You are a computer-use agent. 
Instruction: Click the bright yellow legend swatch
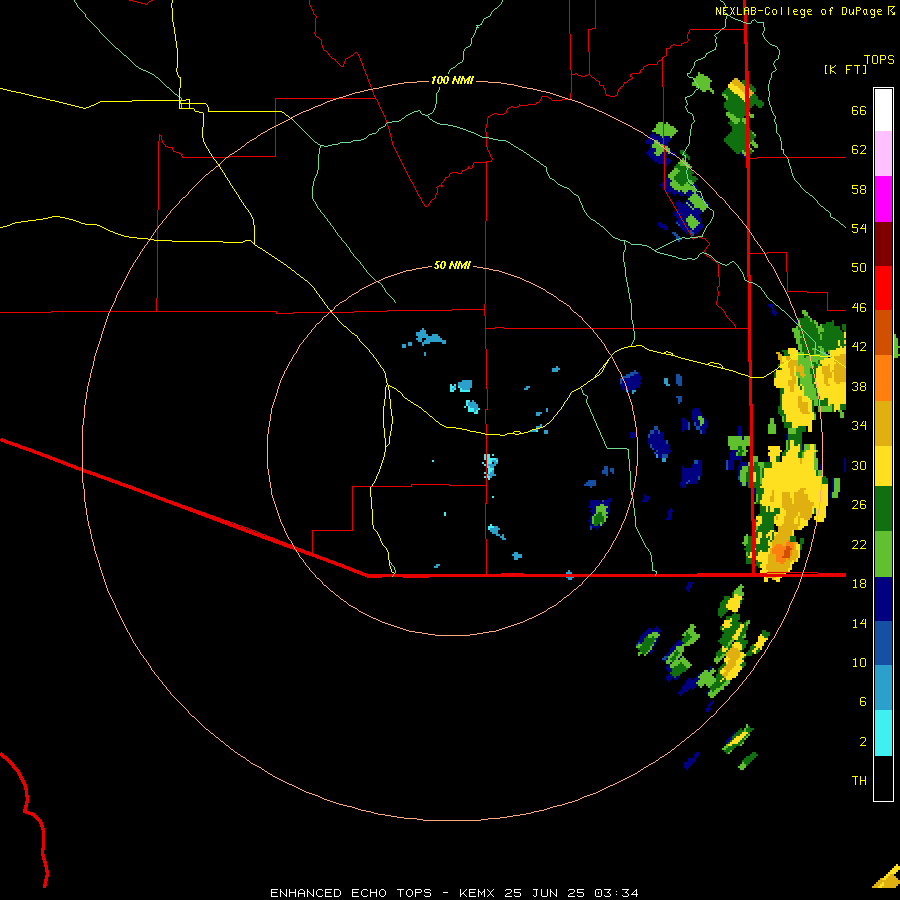(883, 466)
